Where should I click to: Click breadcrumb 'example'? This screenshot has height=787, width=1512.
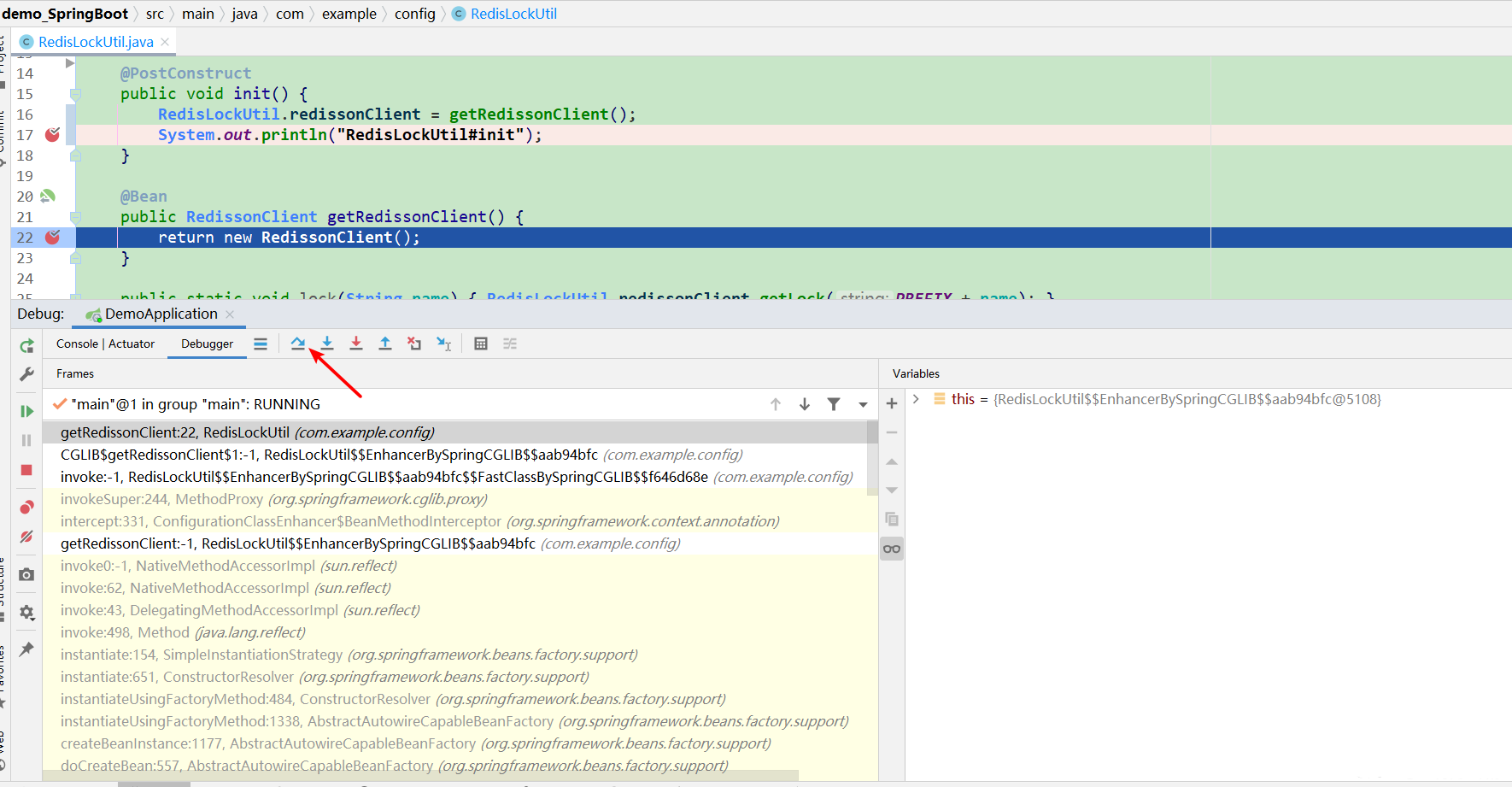click(x=349, y=14)
